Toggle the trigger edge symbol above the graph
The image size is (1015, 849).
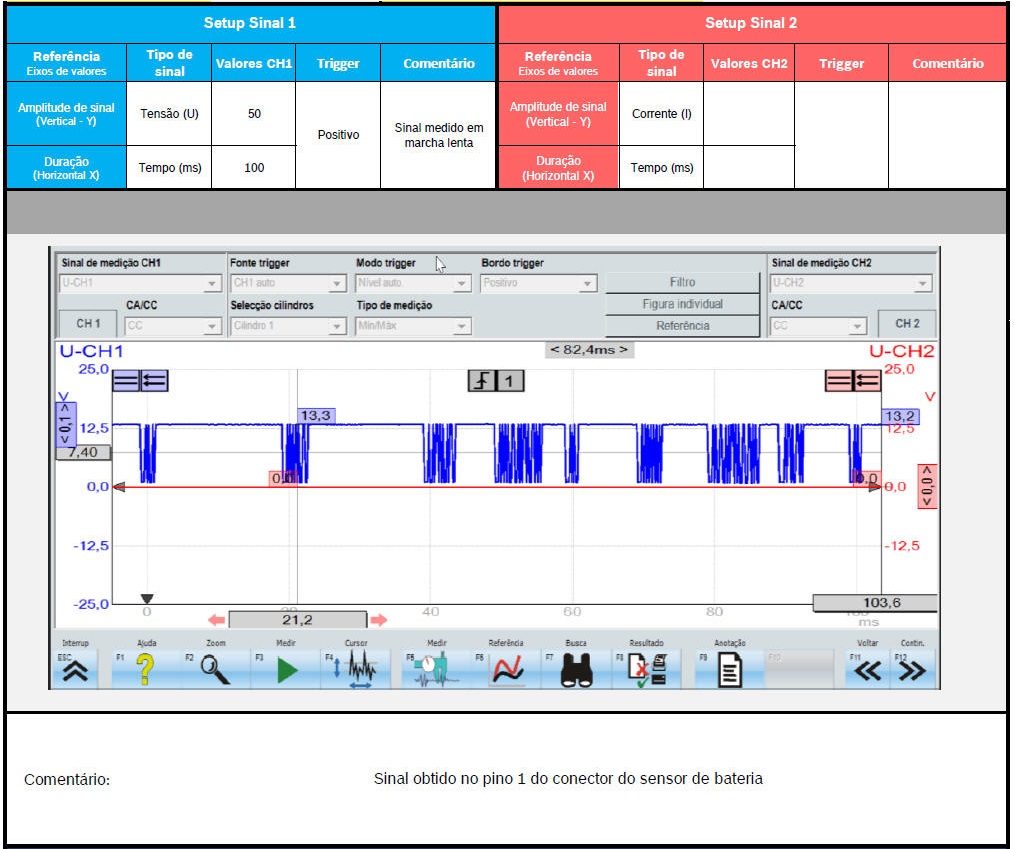484,381
